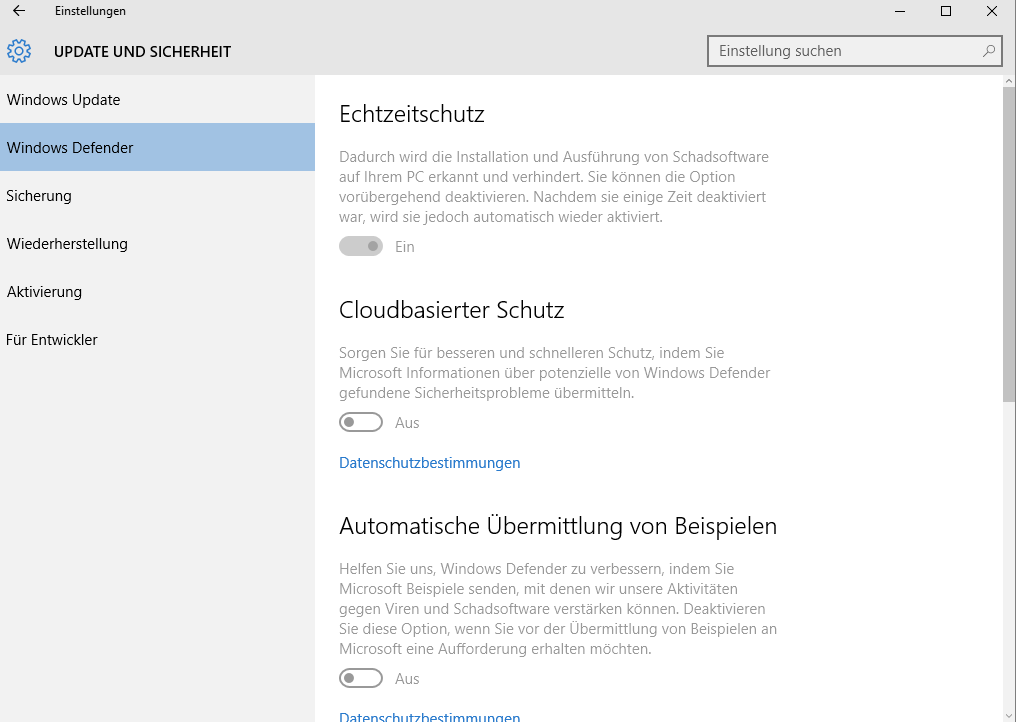Turn on Automatische Übermittlung von Beispielen switch
Viewport: 1016px width, 722px height.
[x=361, y=679]
